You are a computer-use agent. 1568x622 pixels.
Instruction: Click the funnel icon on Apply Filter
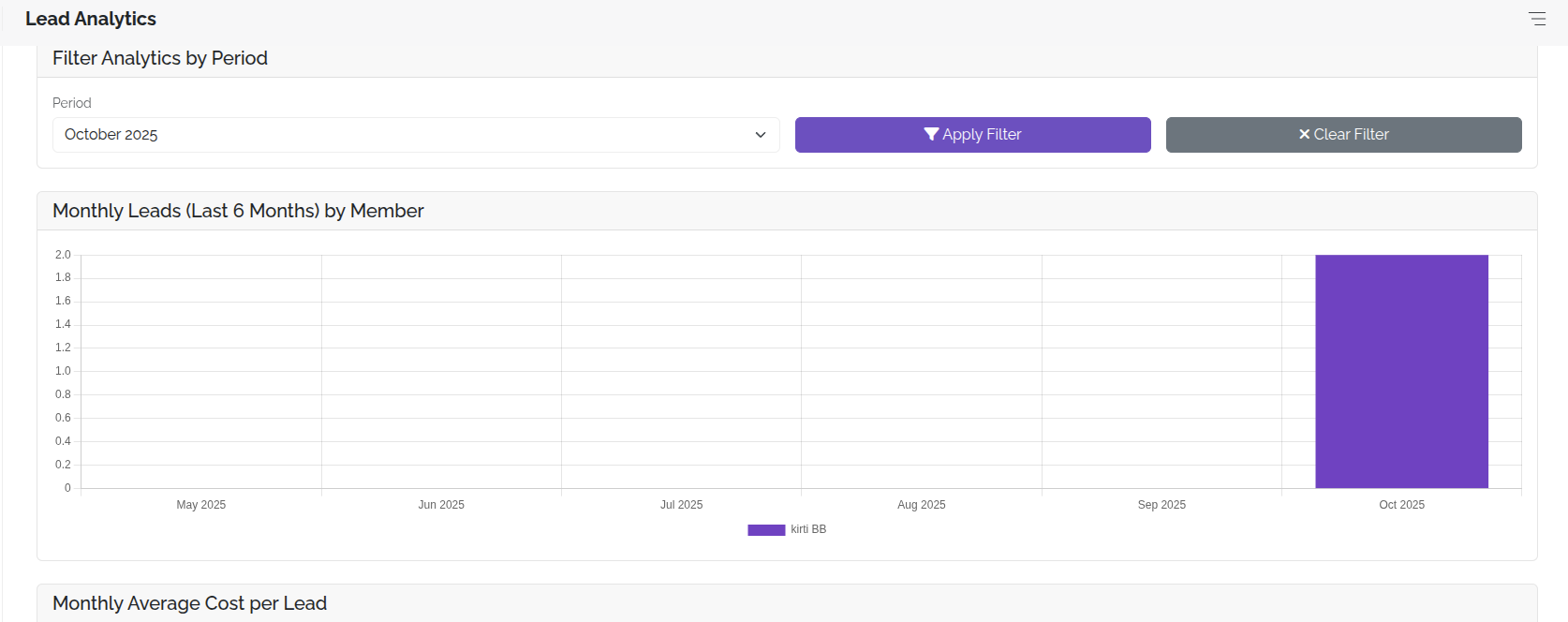(x=931, y=134)
